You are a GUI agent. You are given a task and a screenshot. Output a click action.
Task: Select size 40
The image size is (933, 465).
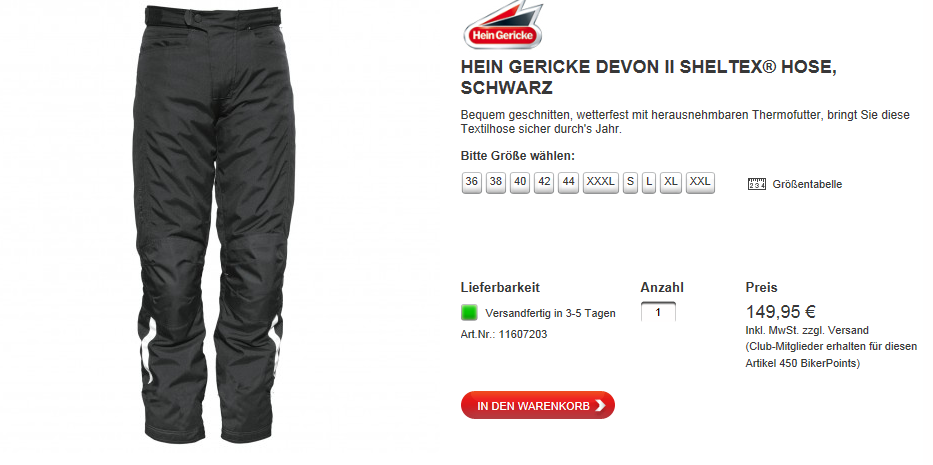520,182
